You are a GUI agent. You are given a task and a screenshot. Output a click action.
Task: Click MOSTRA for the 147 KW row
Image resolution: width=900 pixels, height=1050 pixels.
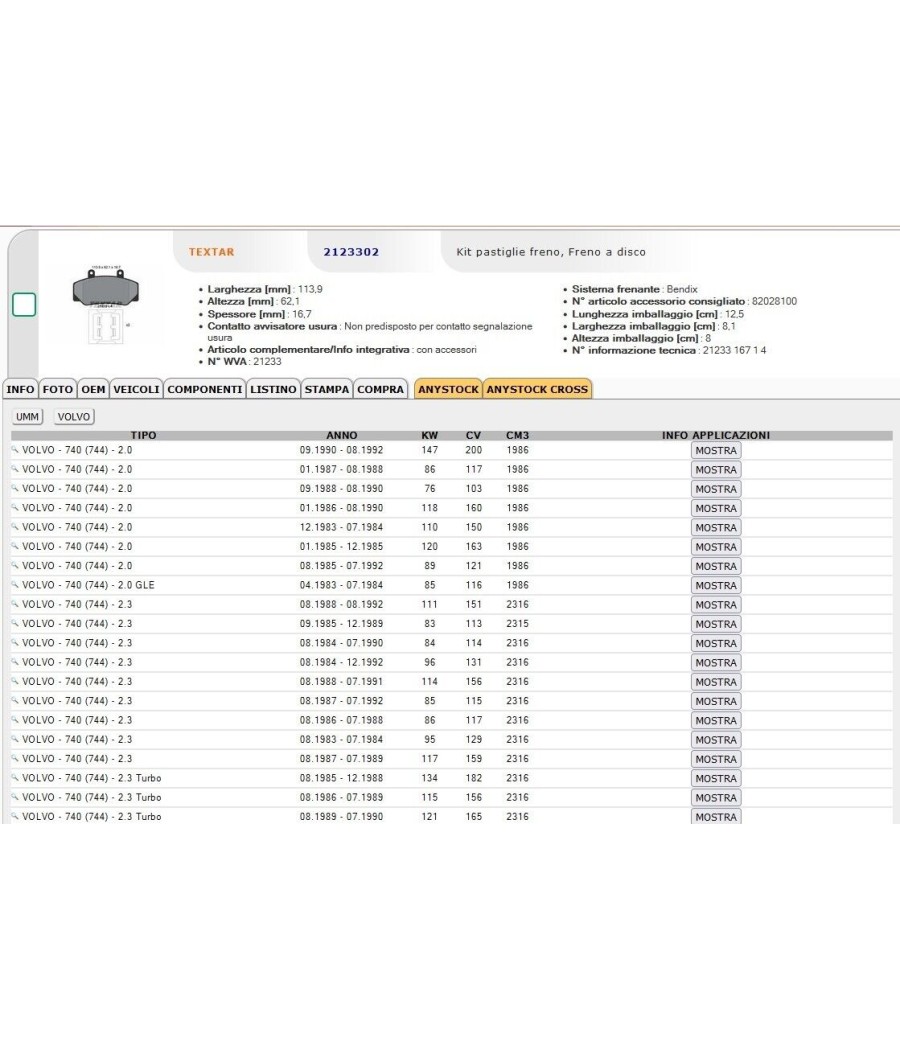point(716,451)
